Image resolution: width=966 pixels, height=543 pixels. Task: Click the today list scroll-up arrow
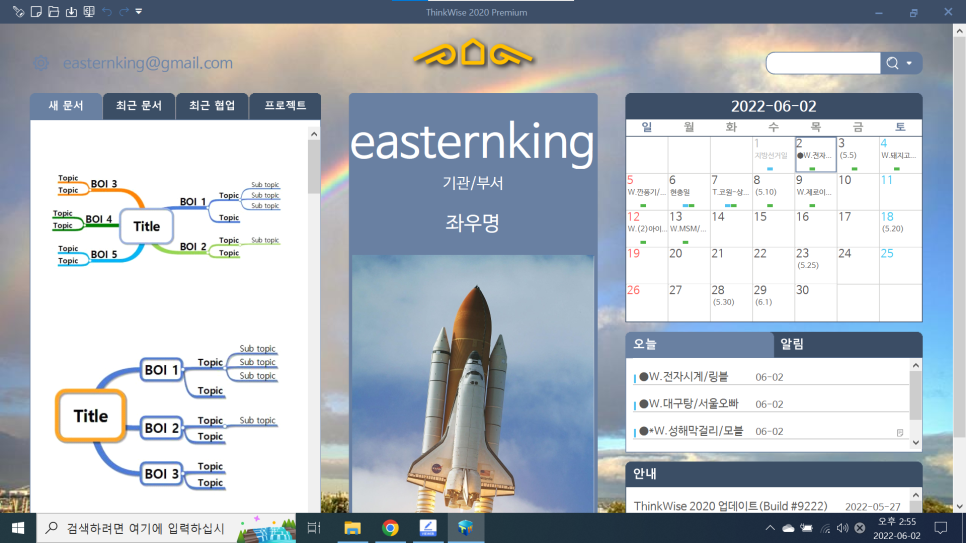click(x=915, y=365)
